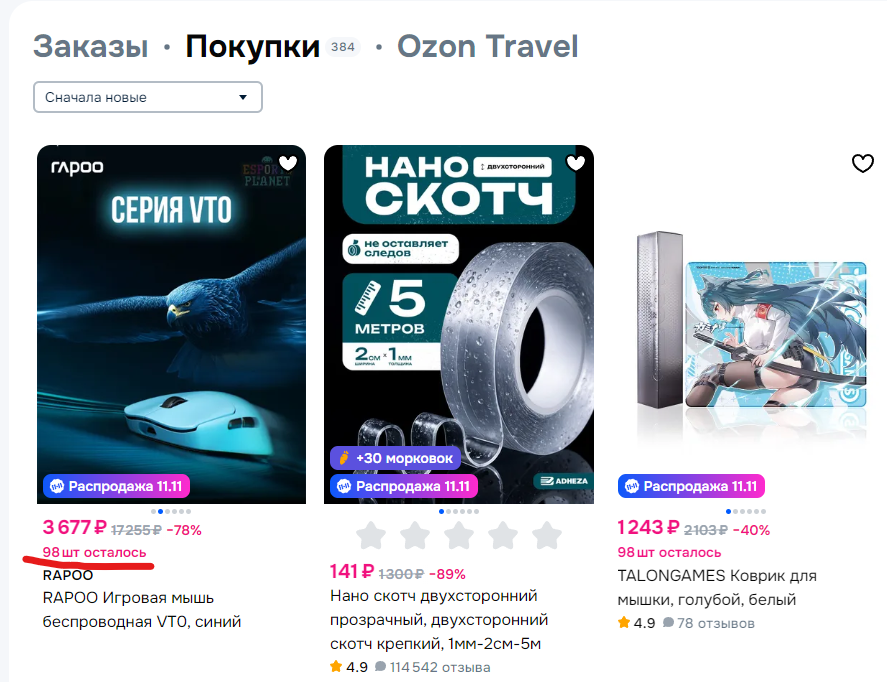Toggle favorite heart on TALONGAMES mousepad card

pyautogui.click(x=863, y=163)
